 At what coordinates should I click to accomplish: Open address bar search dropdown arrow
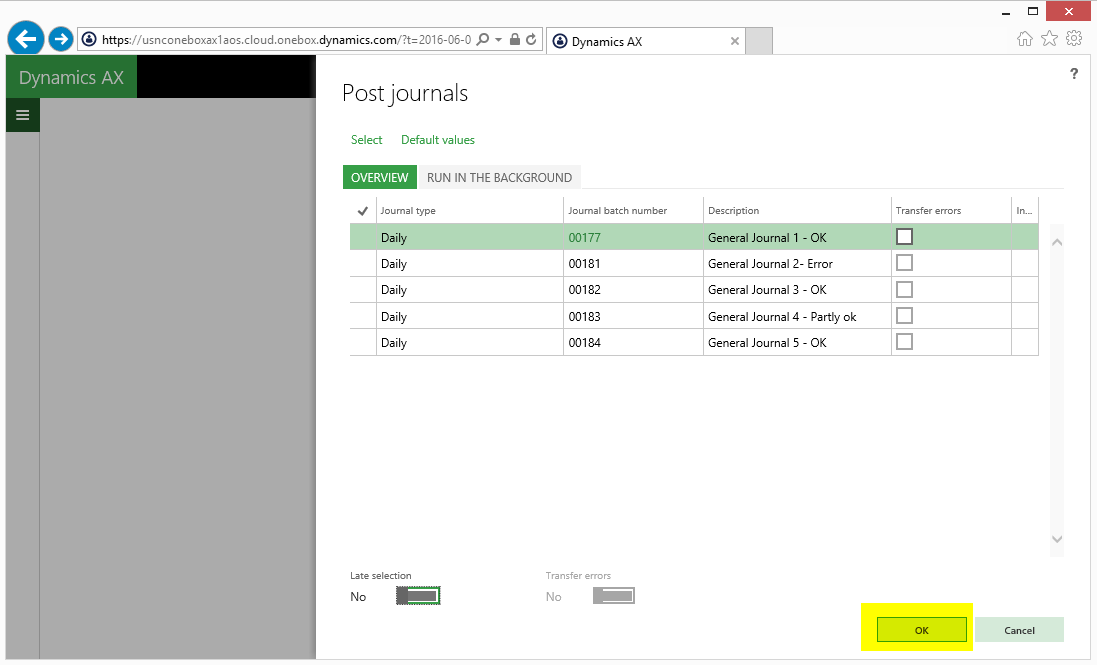point(498,40)
